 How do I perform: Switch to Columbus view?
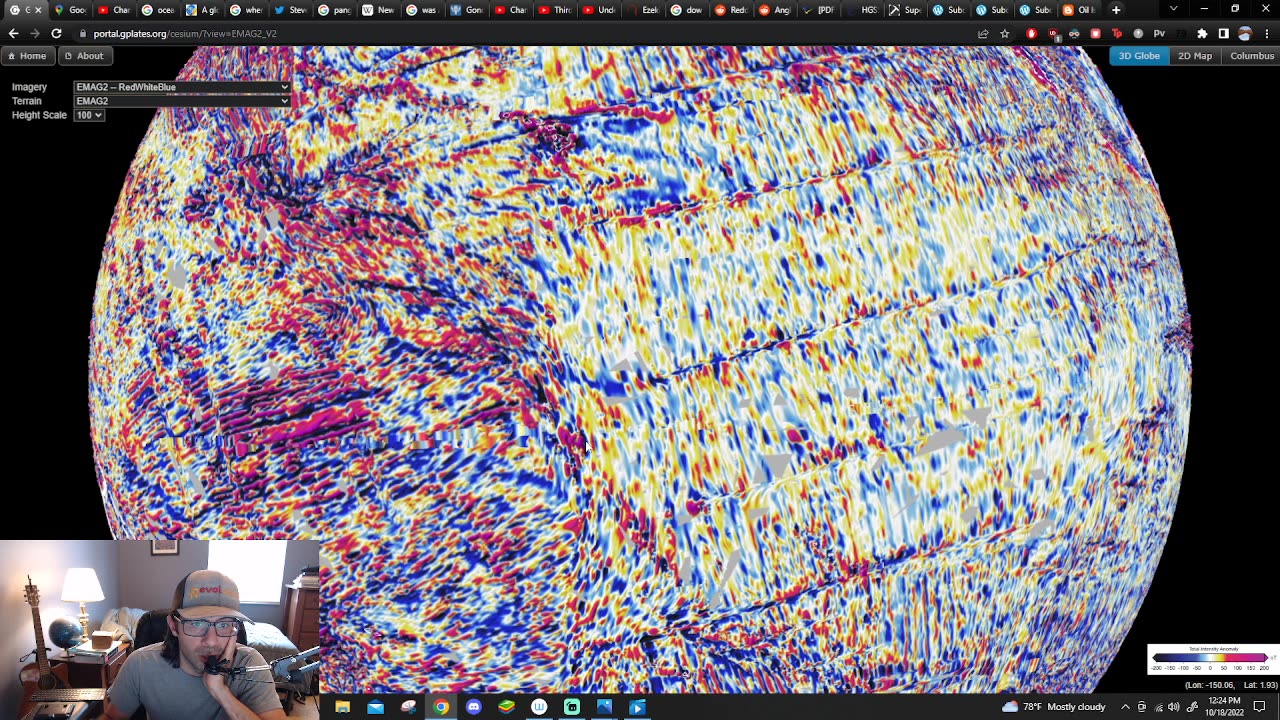pos(1252,56)
